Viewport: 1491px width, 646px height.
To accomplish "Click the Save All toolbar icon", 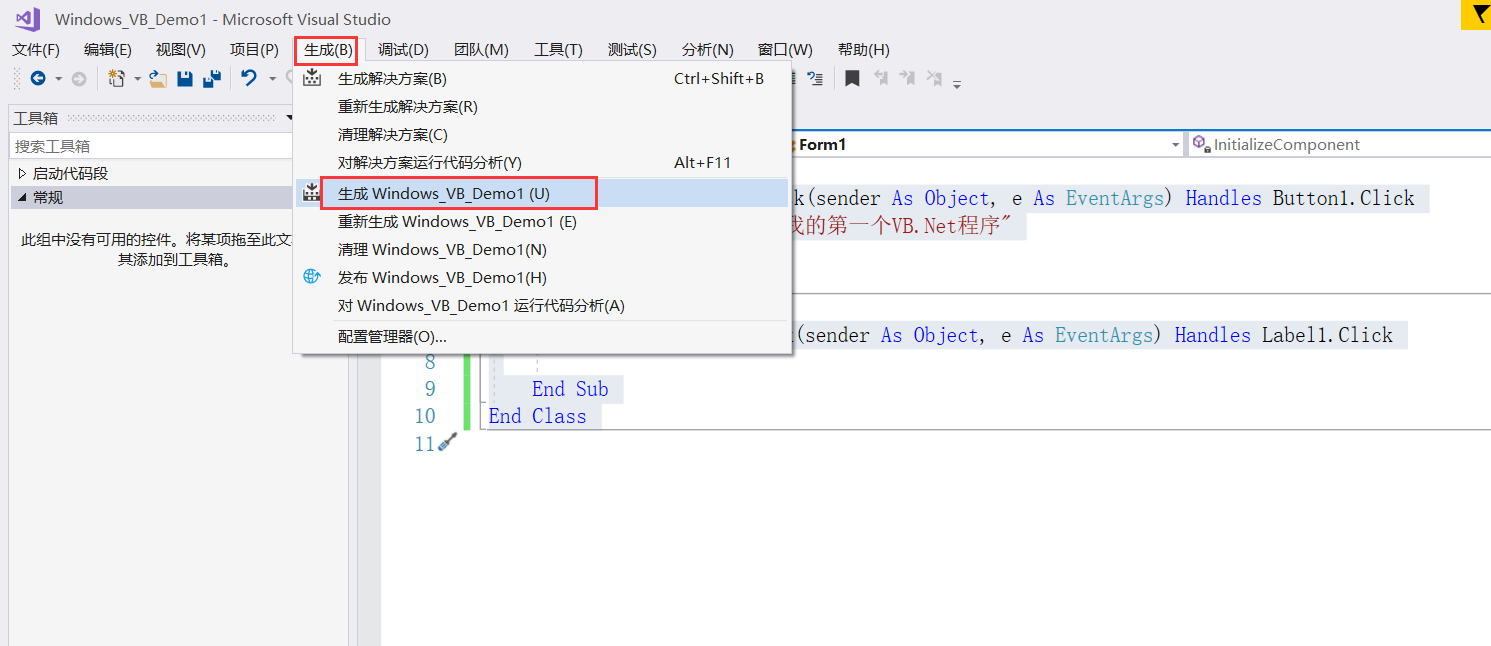I will 211,78.
